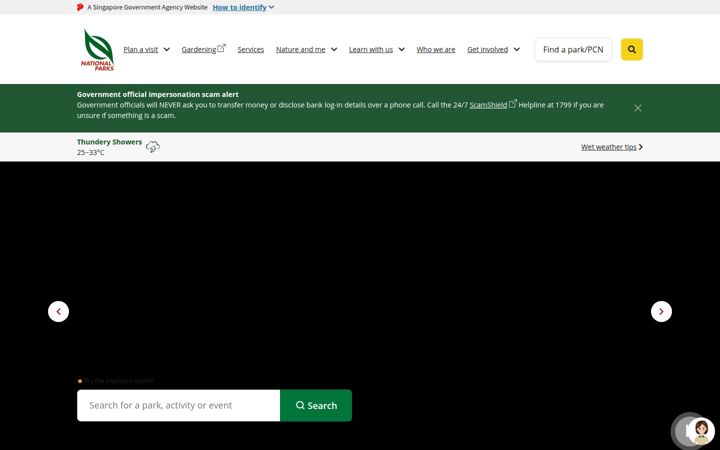Click Find a park/PCN button
720x450 pixels.
(x=573, y=50)
